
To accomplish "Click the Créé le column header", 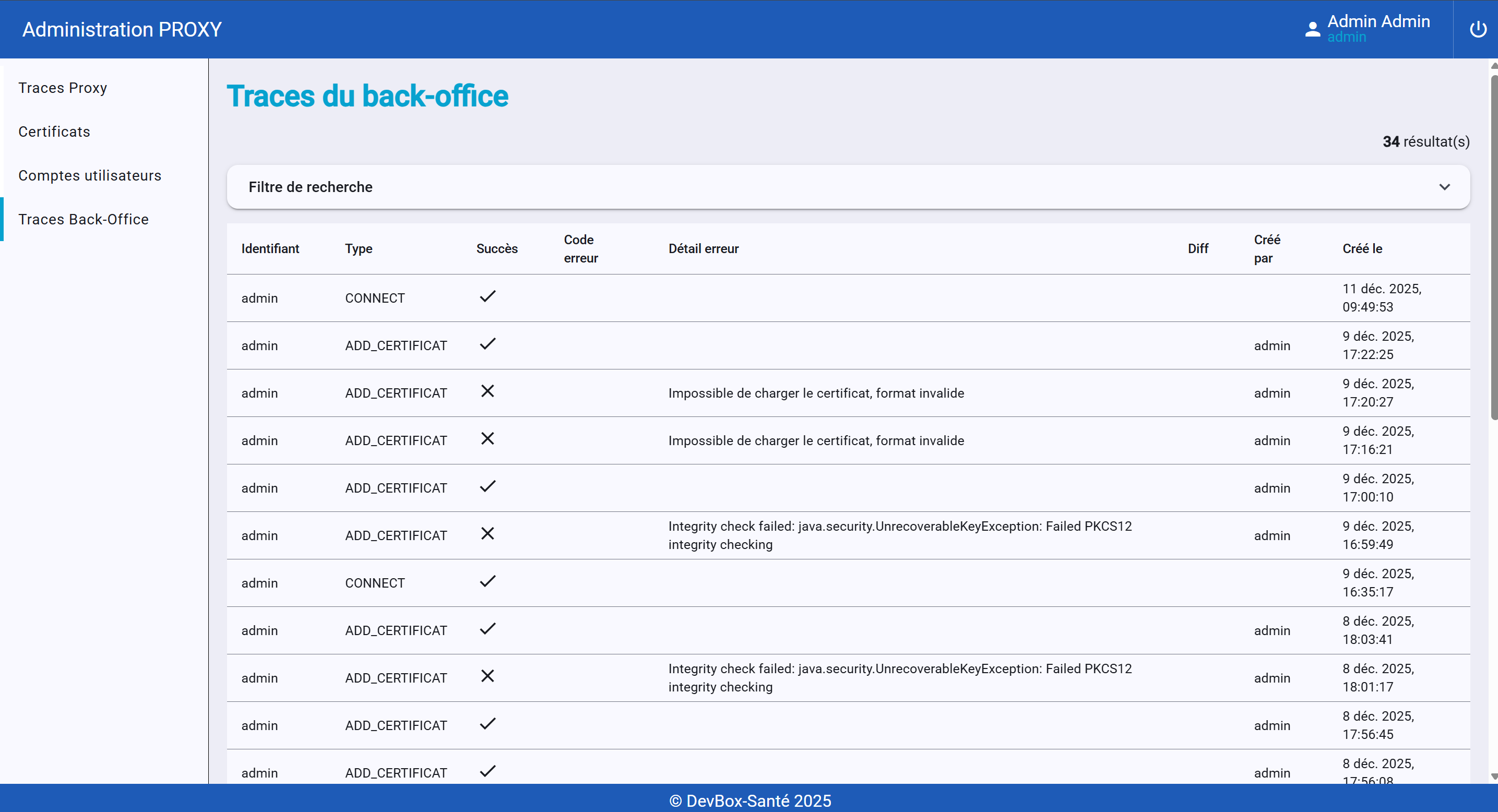I will (1362, 249).
